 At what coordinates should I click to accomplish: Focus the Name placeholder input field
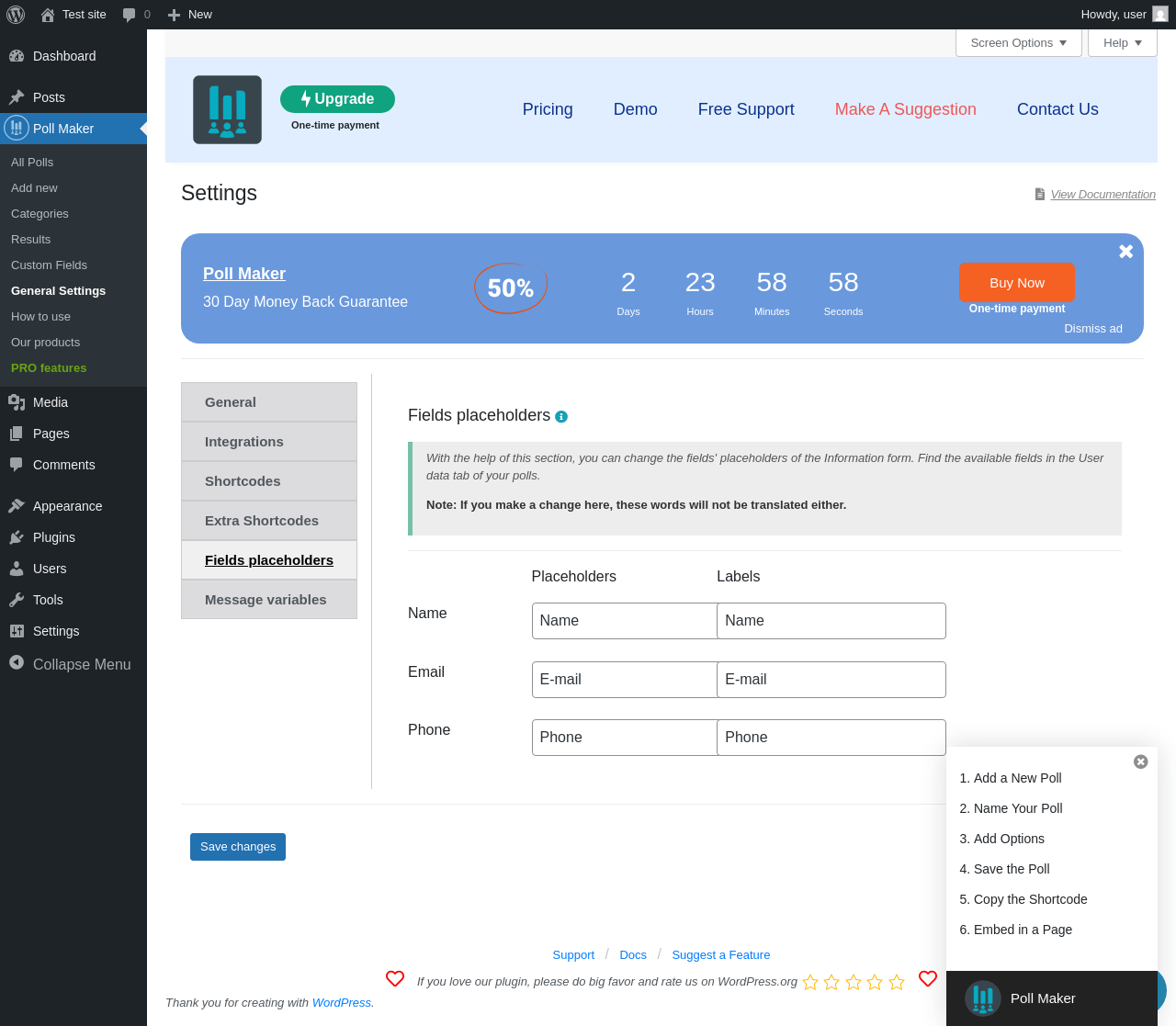(x=625, y=621)
